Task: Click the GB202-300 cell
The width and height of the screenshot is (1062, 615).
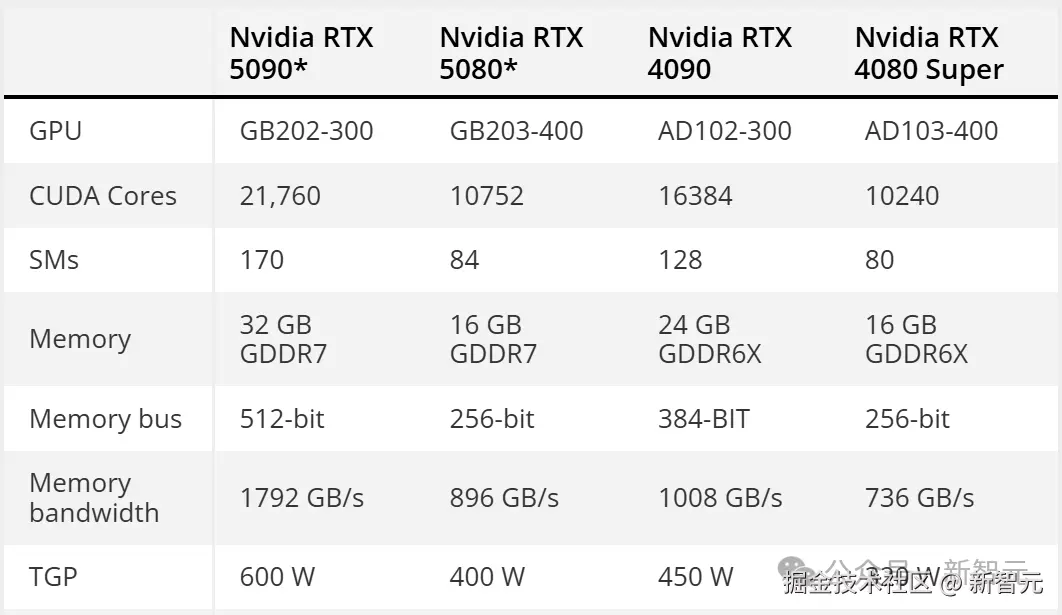Action: pyautogui.click(x=306, y=131)
